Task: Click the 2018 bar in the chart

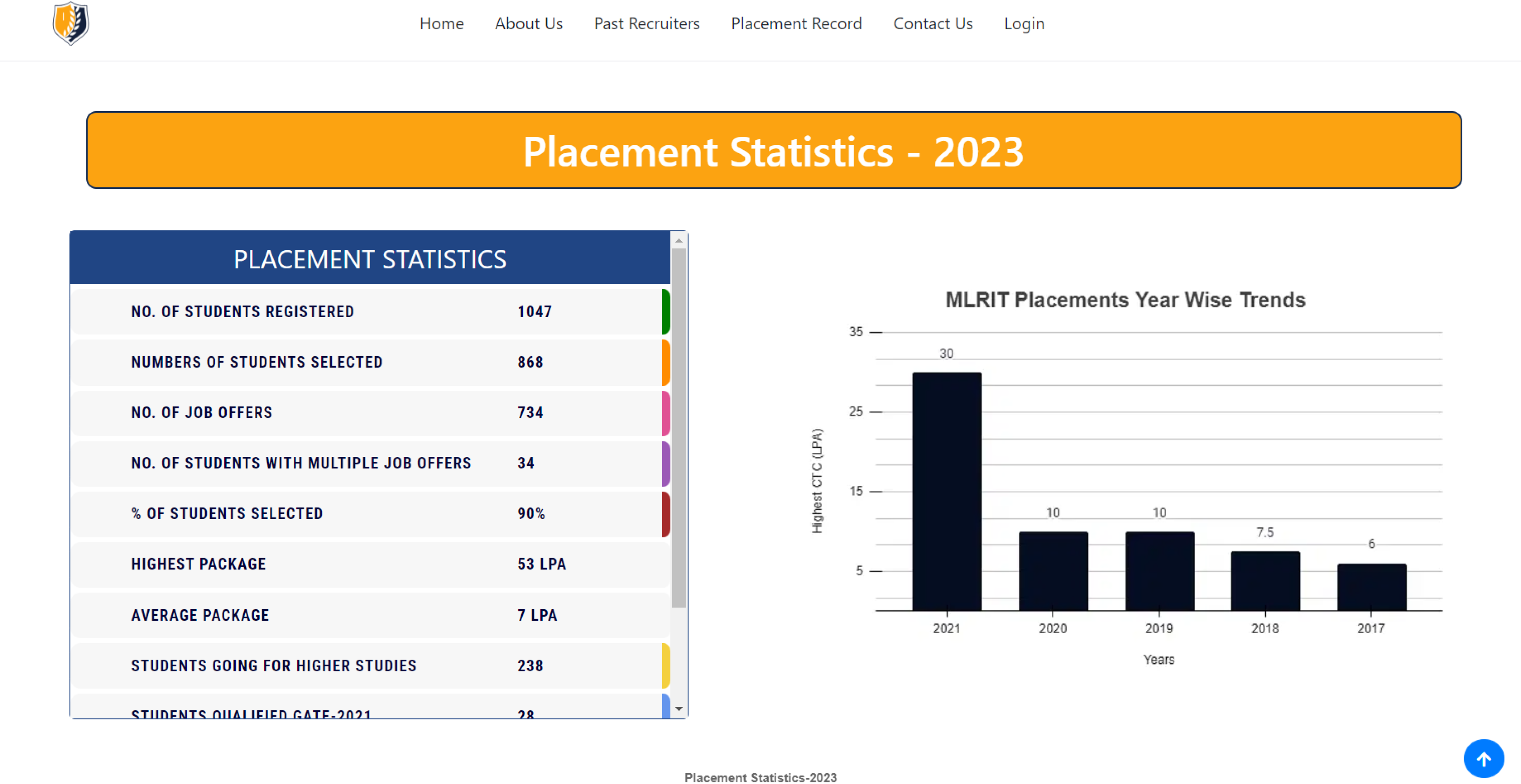Action: pos(1265,581)
